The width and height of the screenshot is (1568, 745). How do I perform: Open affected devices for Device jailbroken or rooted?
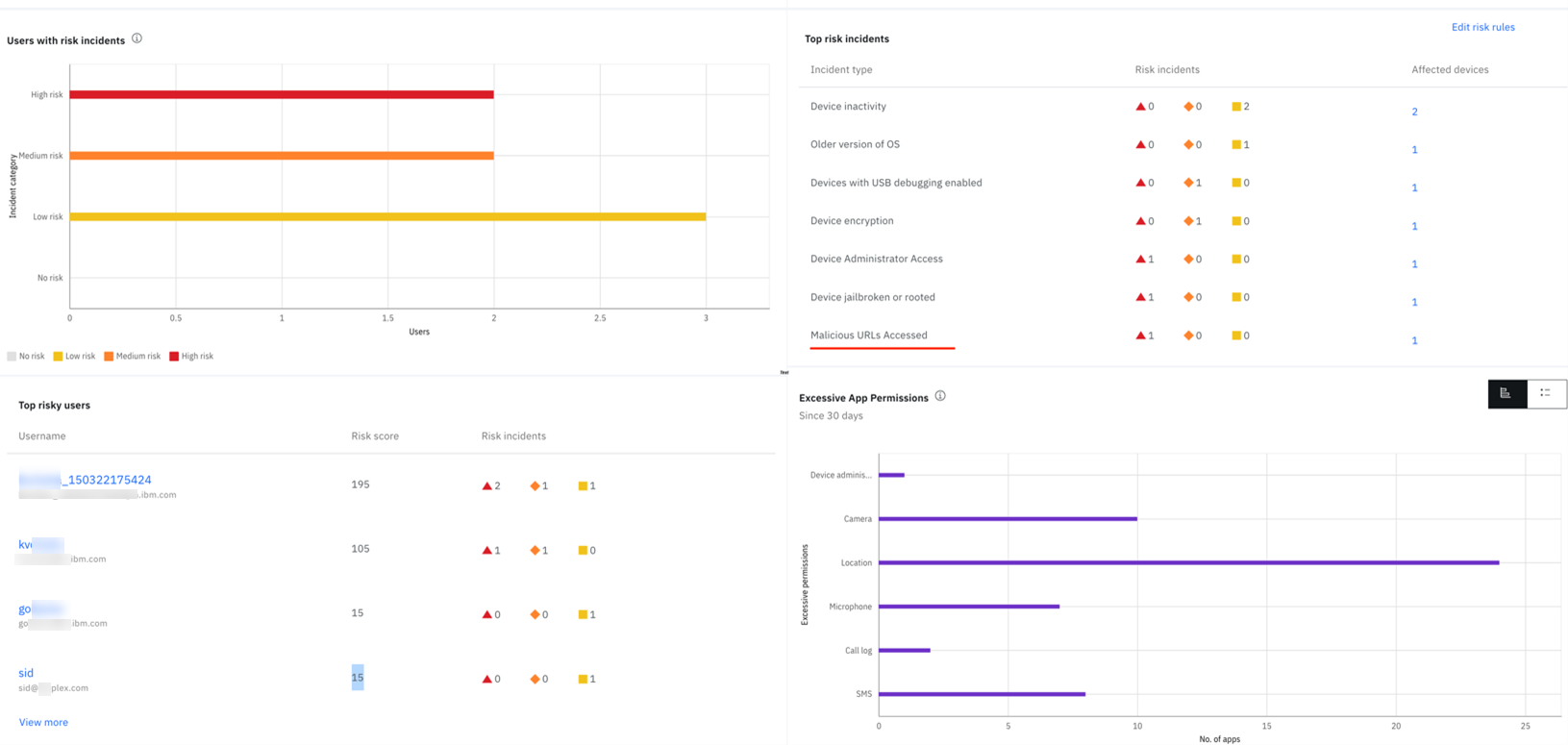tap(1414, 302)
